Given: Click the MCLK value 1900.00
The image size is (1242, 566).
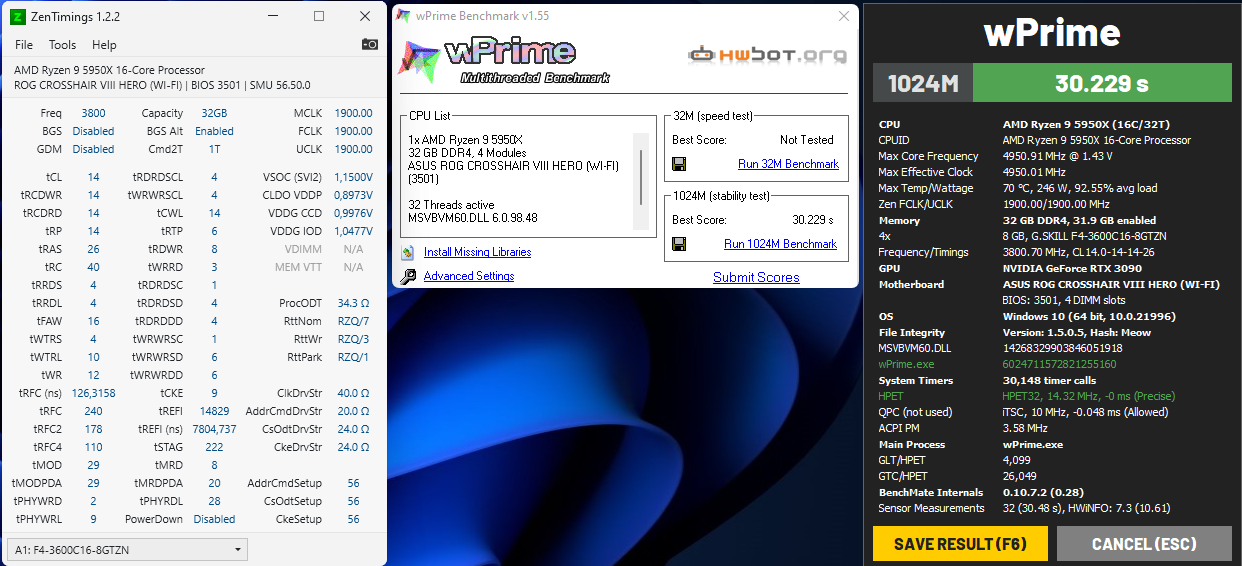Looking at the screenshot, I should pos(353,113).
